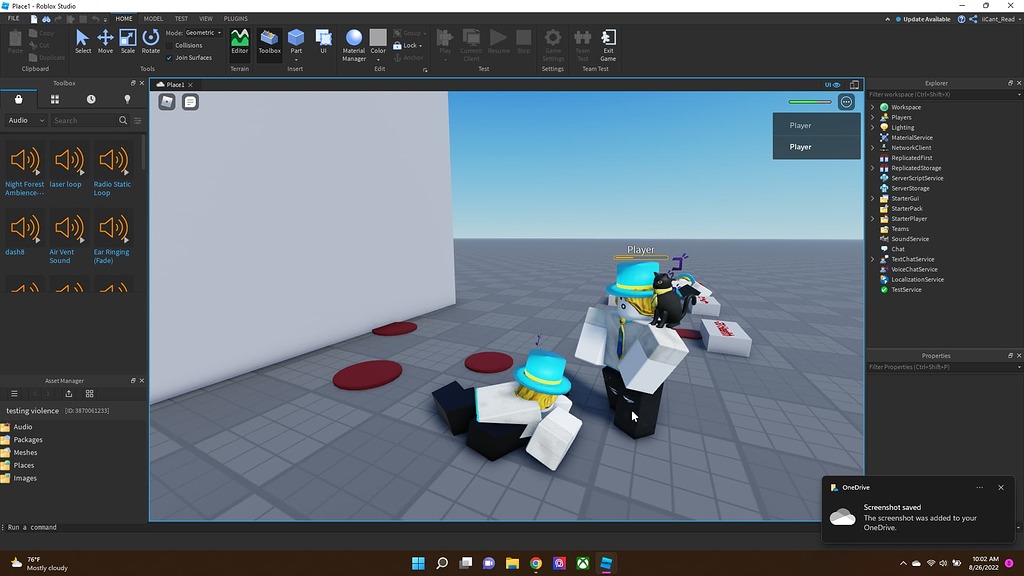Screen dimensions: 1024x576
Task: Switch to the Model ribbon tab
Action: 153,17
